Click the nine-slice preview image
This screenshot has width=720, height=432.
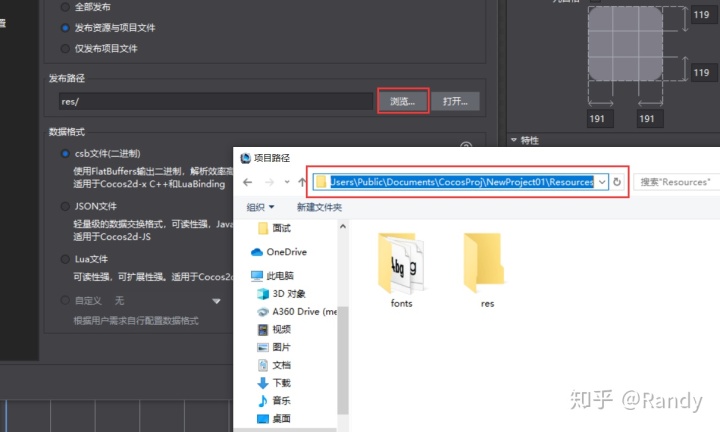[x=625, y=44]
